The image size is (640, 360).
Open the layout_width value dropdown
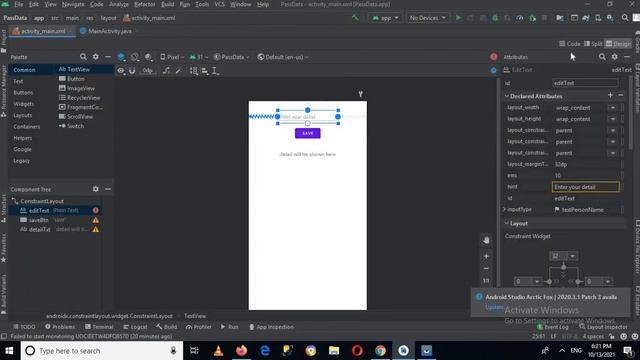pyautogui.click(x=613, y=108)
